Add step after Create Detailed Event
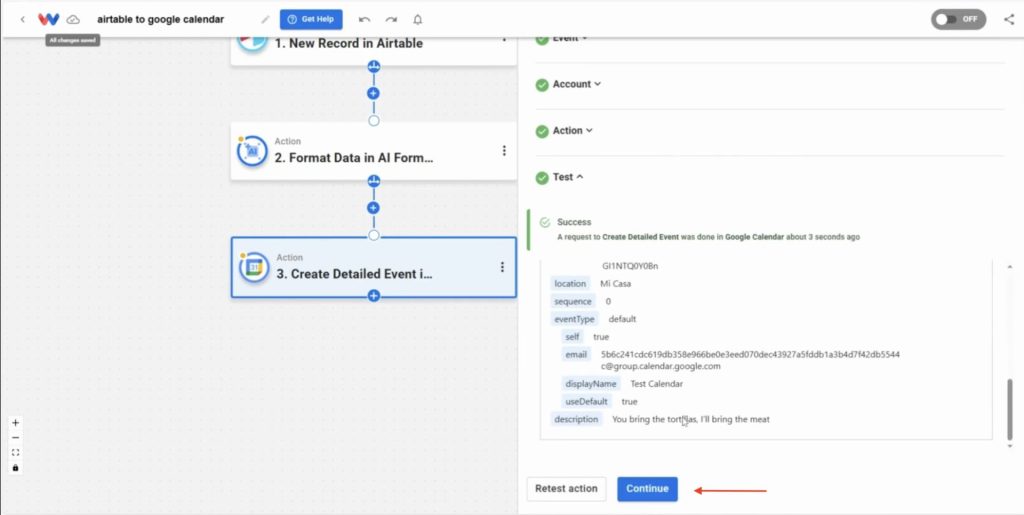Image resolution: width=1024 pixels, height=515 pixels. [374, 296]
